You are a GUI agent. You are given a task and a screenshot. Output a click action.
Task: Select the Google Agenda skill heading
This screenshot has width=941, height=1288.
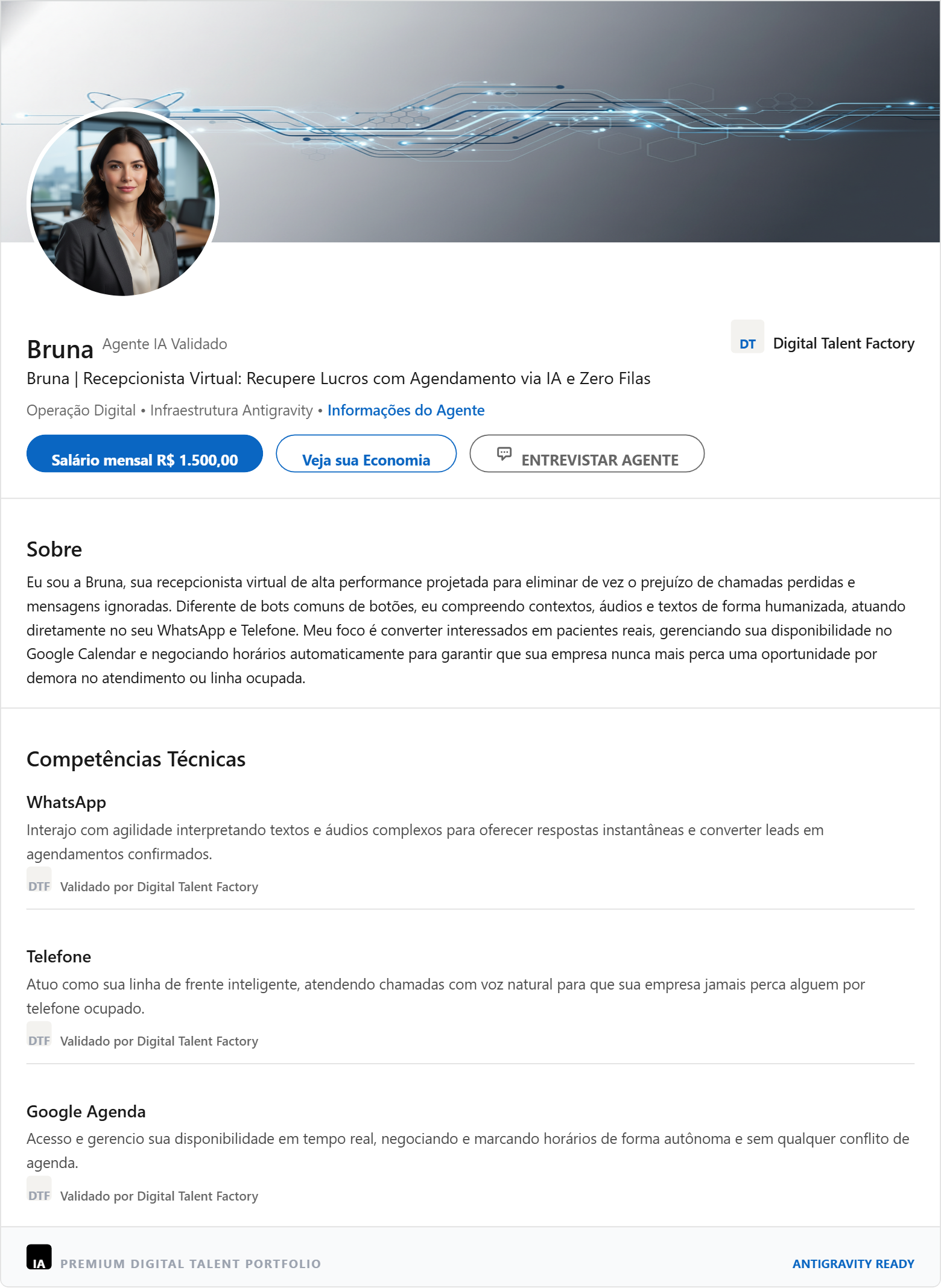[86, 1111]
